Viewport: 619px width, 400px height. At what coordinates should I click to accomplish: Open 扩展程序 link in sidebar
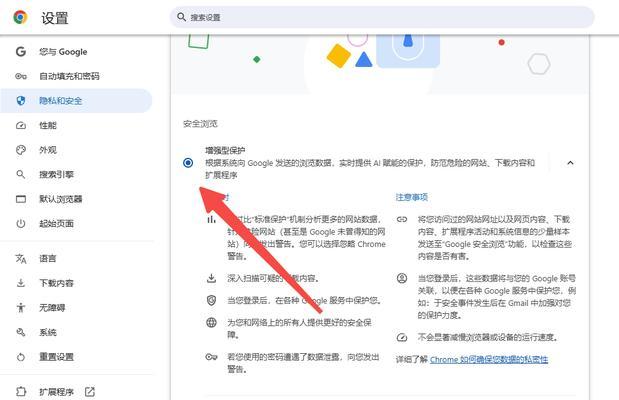point(56,392)
